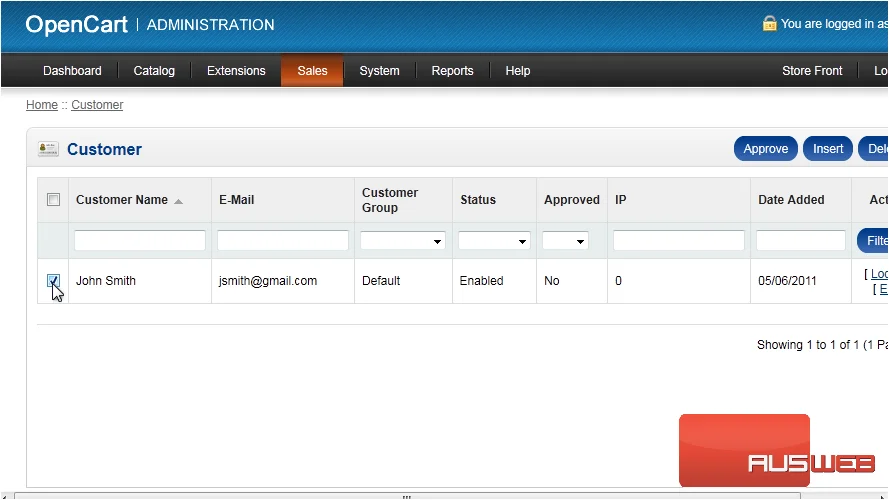Open the Customer Group filter dropdown
Image resolution: width=889 pixels, height=500 pixels.
tap(402, 241)
